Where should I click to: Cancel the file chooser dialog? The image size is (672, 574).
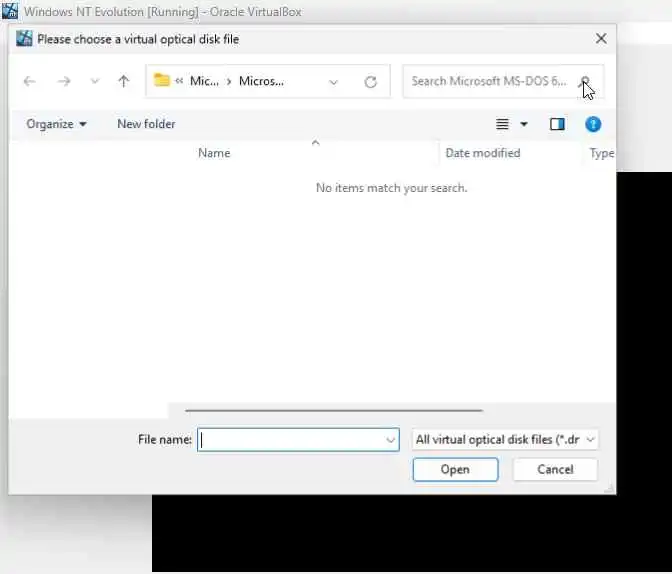(x=555, y=469)
